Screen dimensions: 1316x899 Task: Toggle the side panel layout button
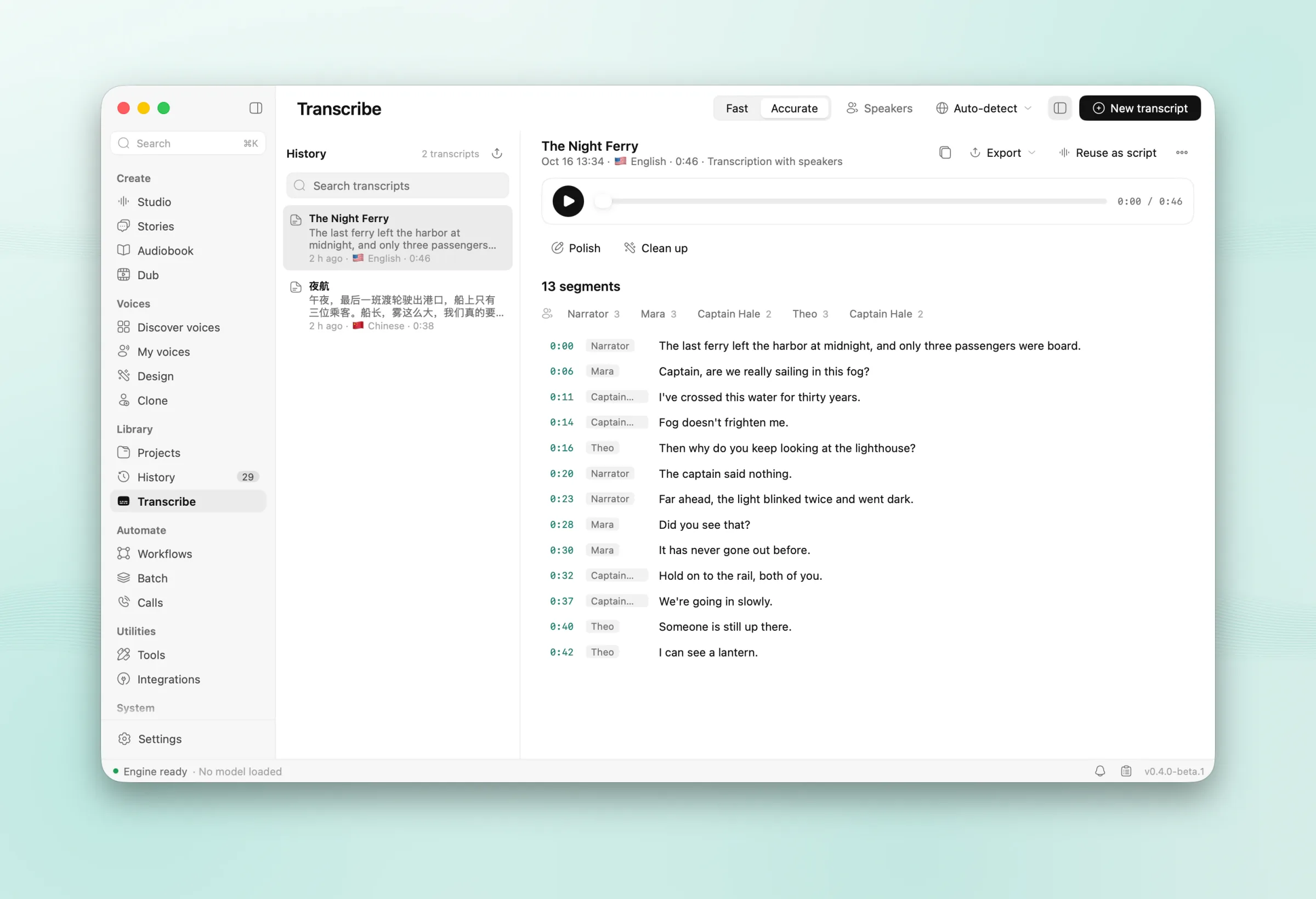(x=1060, y=108)
